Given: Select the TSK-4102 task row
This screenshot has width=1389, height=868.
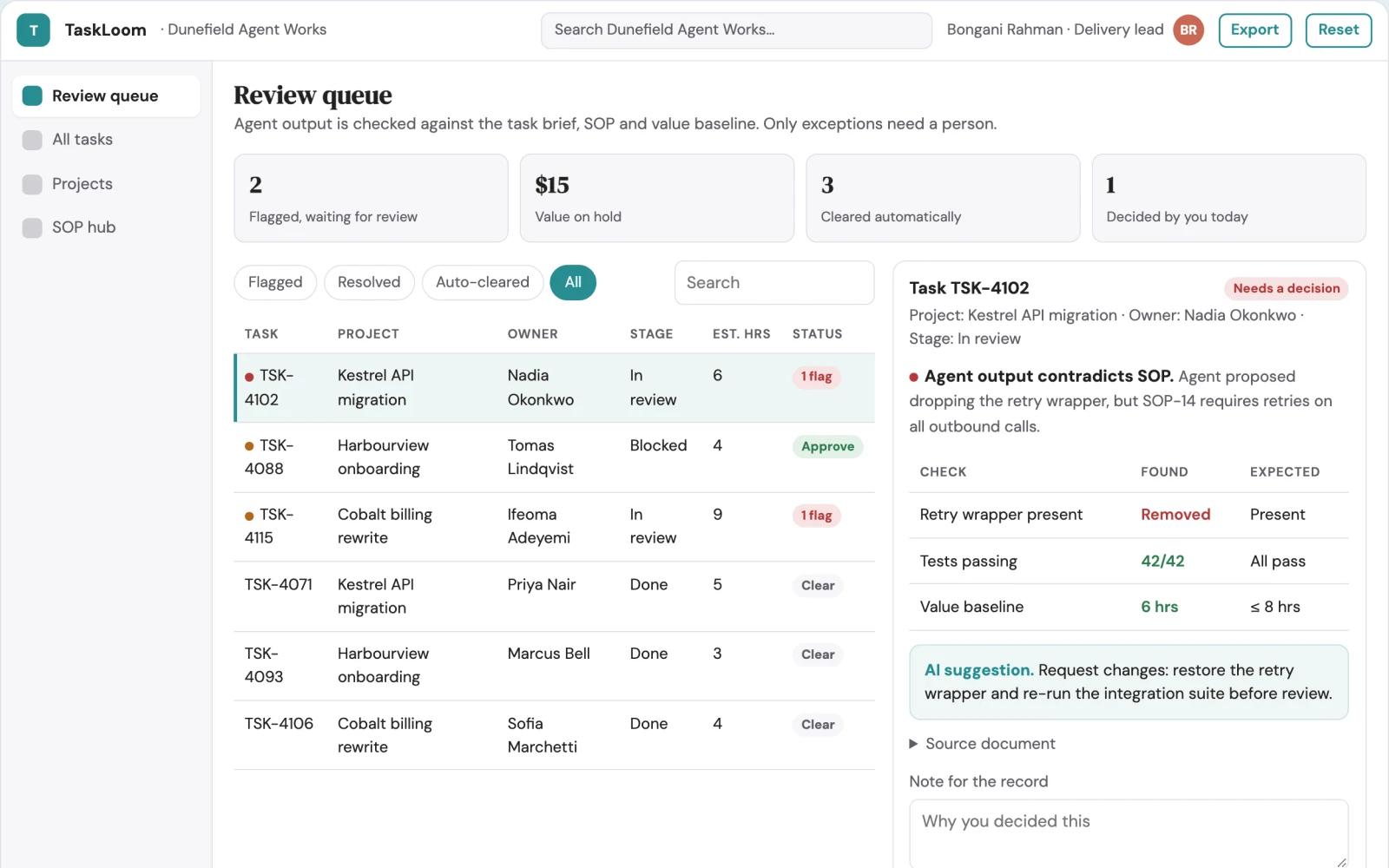Looking at the screenshot, I should click(x=555, y=388).
